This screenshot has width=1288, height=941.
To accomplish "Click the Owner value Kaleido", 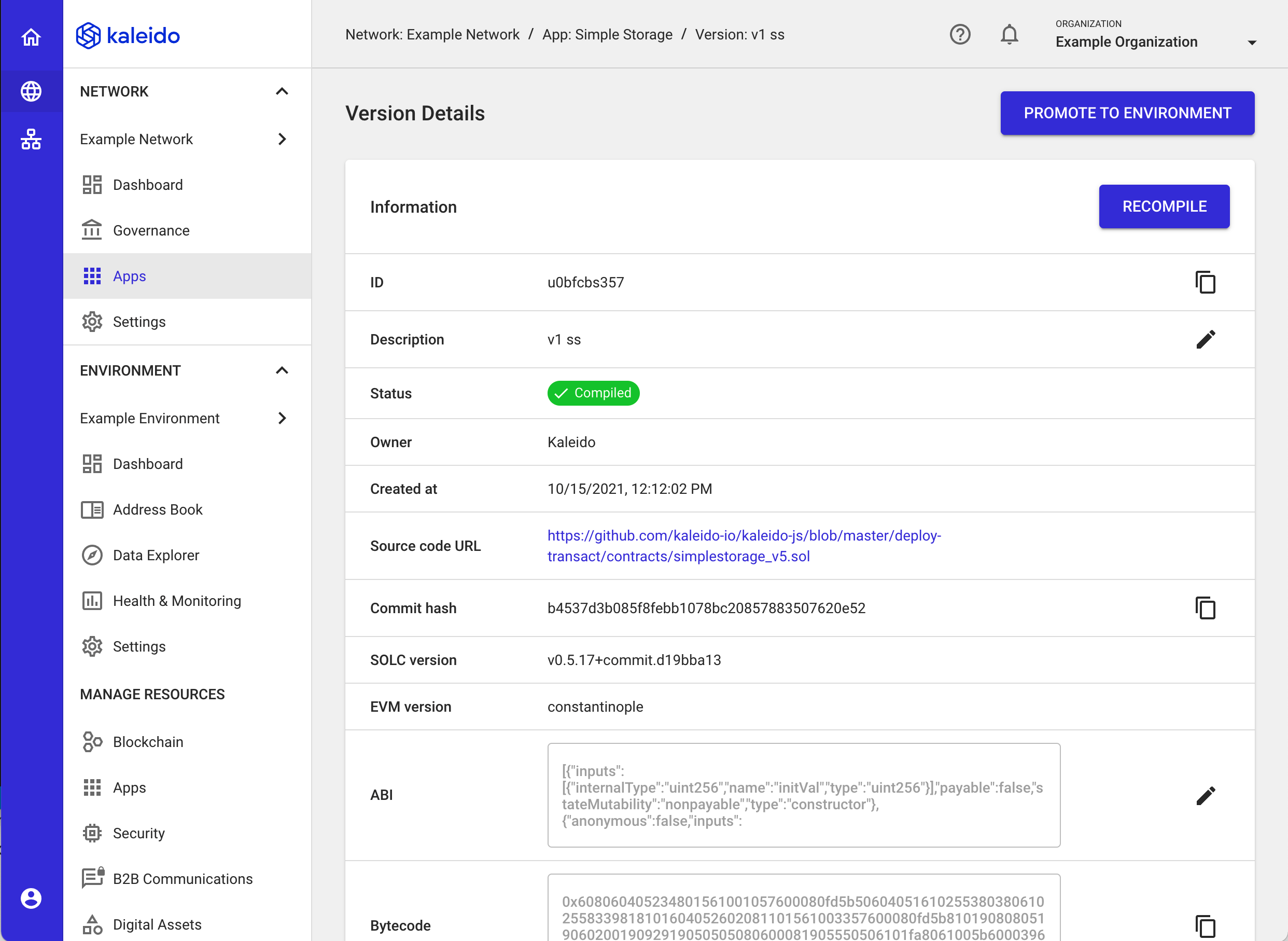I will click(x=571, y=442).
